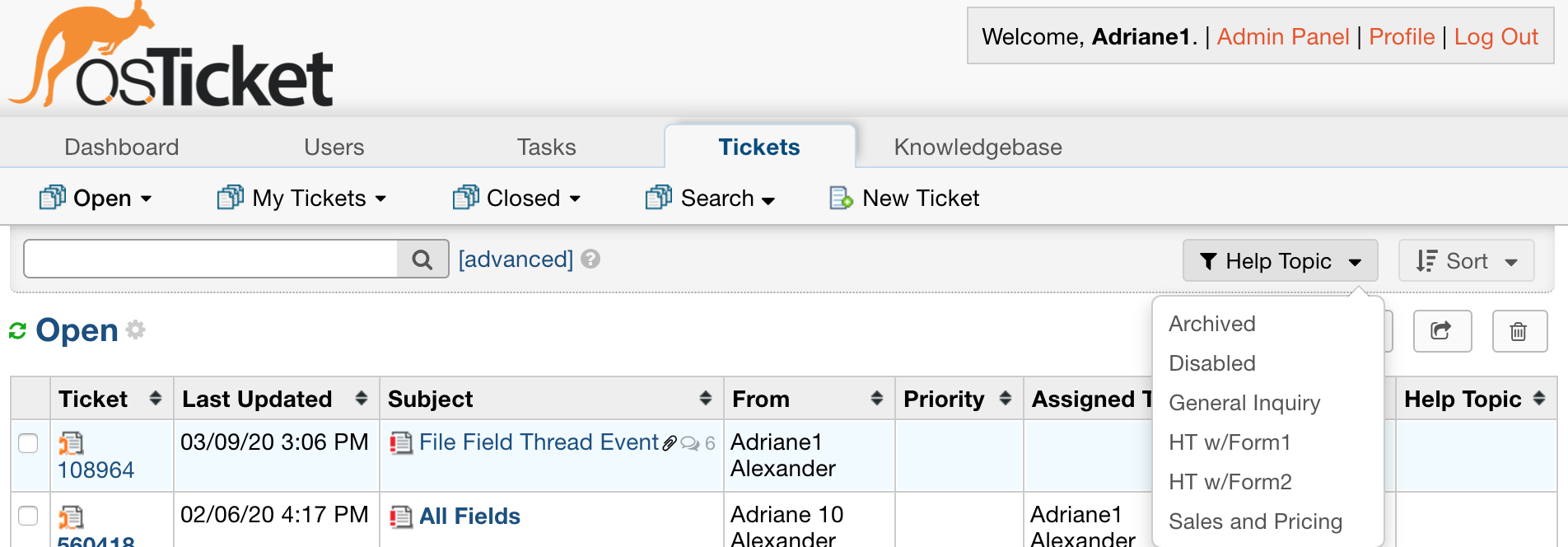Viewport: 1568px width, 547px height.
Task: Switch to the Knowledgebase tab
Action: pos(978,147)
